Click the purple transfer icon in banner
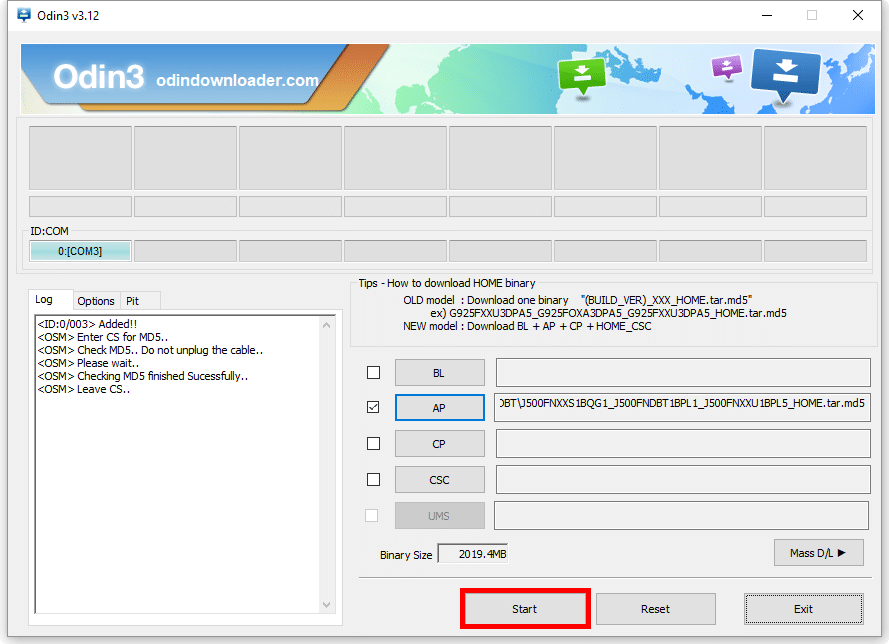This screenshot has height=644, width=889. pyautogui.click(x=727, y=67)
